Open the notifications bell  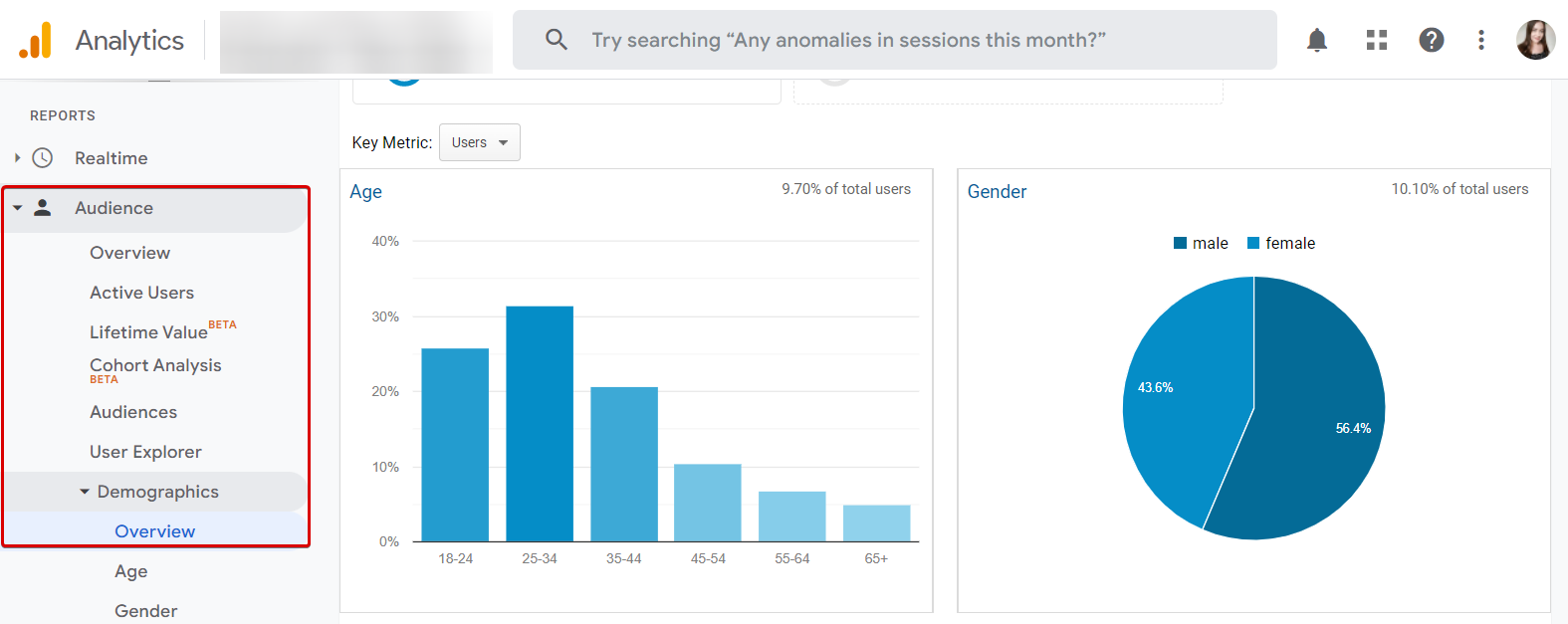coord(1316,39)
